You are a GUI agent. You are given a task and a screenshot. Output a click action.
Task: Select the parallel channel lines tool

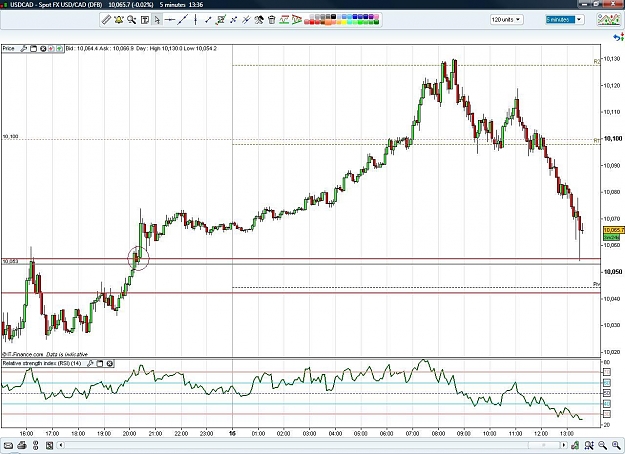pos(246,20)
